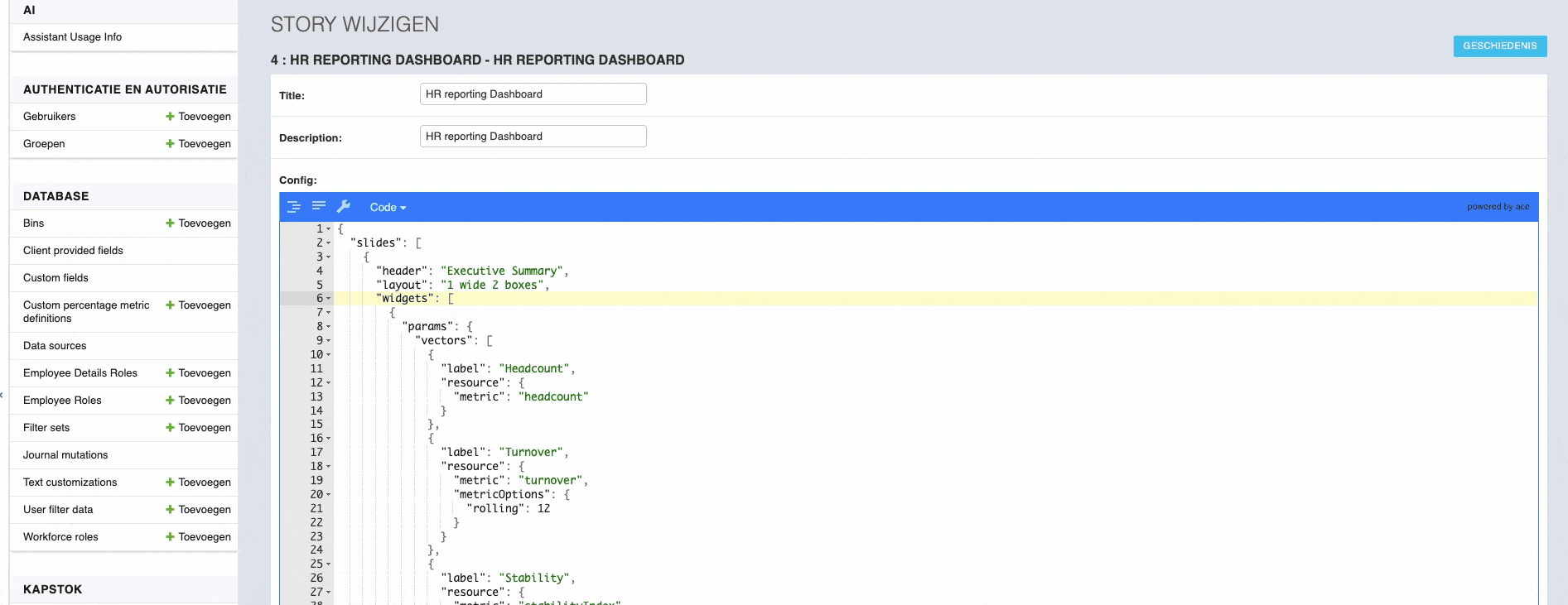
Task: Click Toevoegen next to Workforce roles
Action: point(205,537)
